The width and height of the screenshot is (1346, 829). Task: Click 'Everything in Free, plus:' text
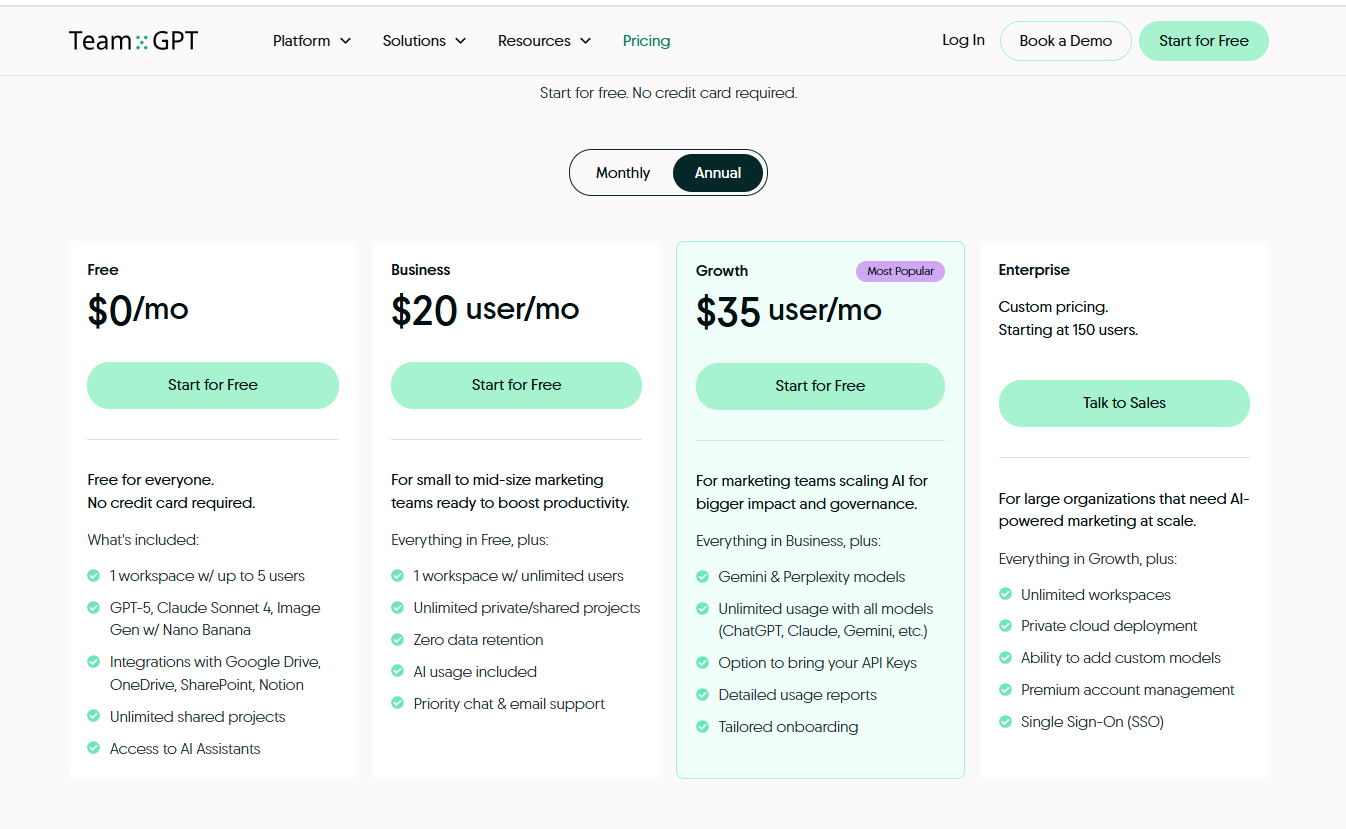pos(470,540)
